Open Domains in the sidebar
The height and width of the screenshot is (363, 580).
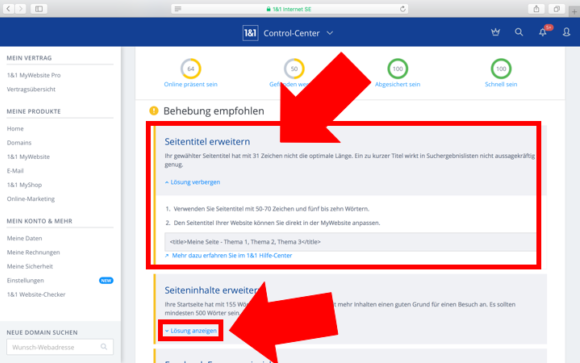19,142
